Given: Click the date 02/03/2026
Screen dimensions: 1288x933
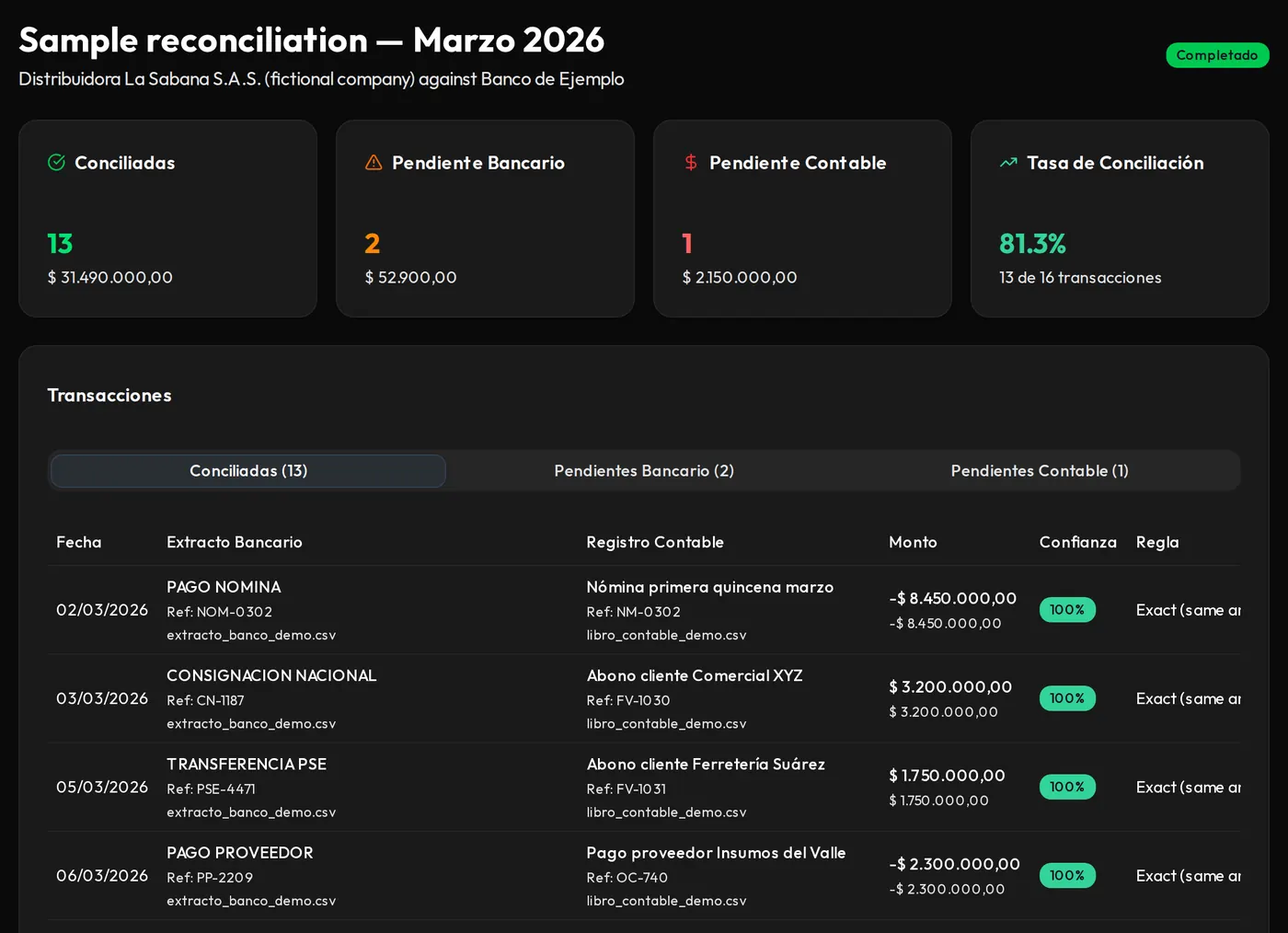Looking at the screenshot, I should pyautogui.click(x=102, y=610).
